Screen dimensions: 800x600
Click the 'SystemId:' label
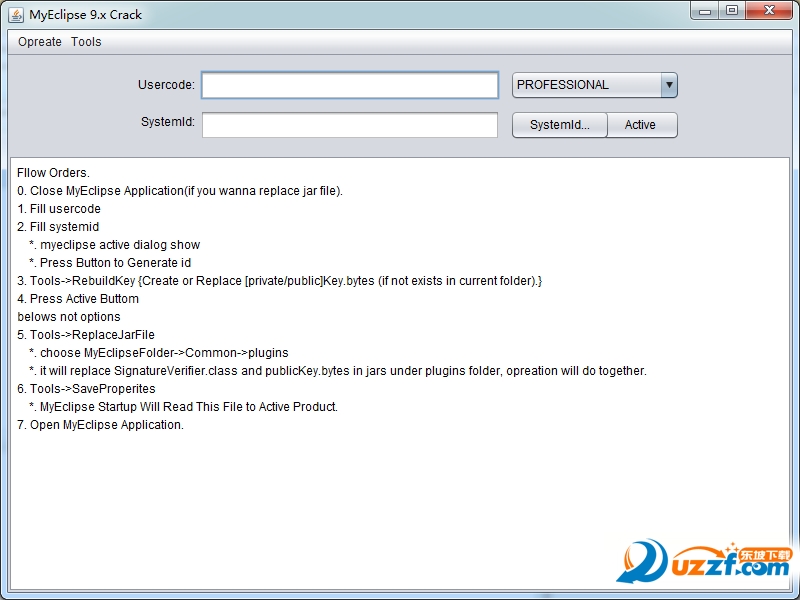pos(168,122)
